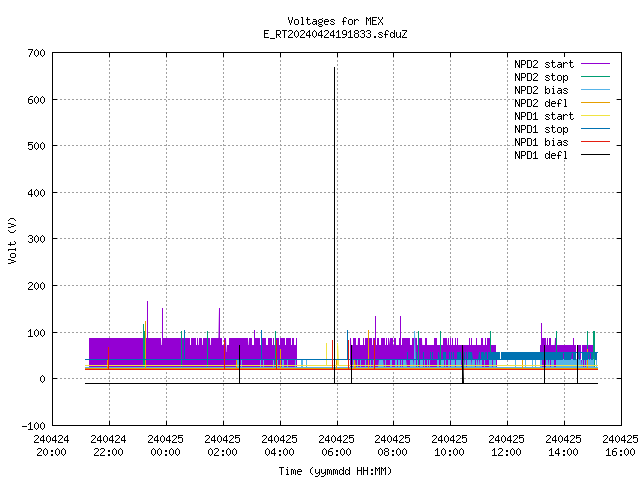
Task: Click the 'NPD2 defl' legend label
Action: click(x=541, y=103)
